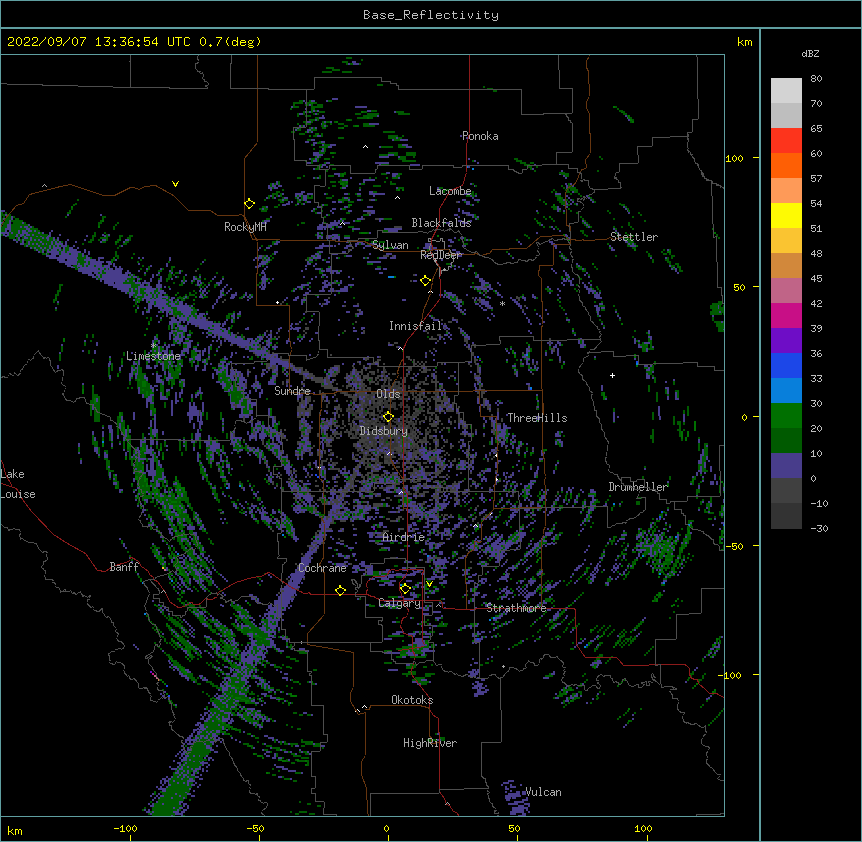Select the Stettler label
This screenshot has width=862, height=842.
point(634,237)
